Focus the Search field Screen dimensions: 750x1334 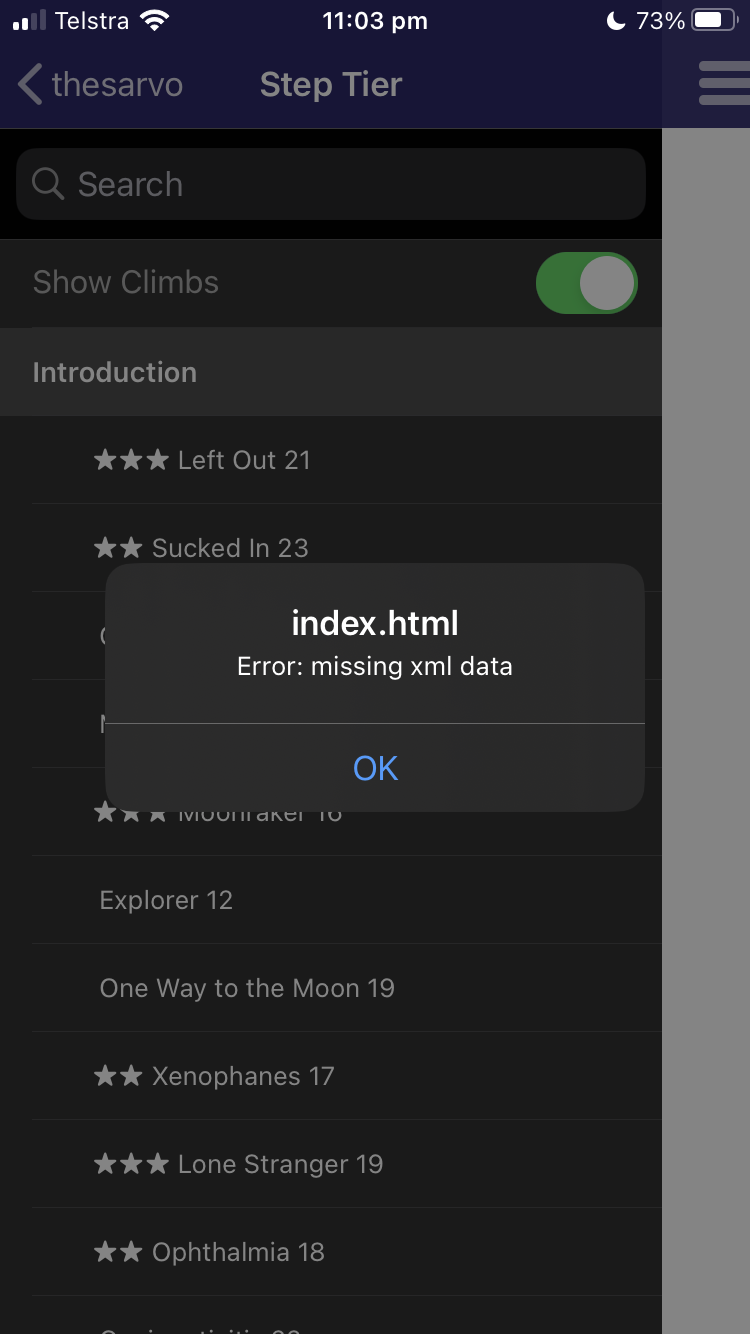pyautogui.click(x=340, y=184)
